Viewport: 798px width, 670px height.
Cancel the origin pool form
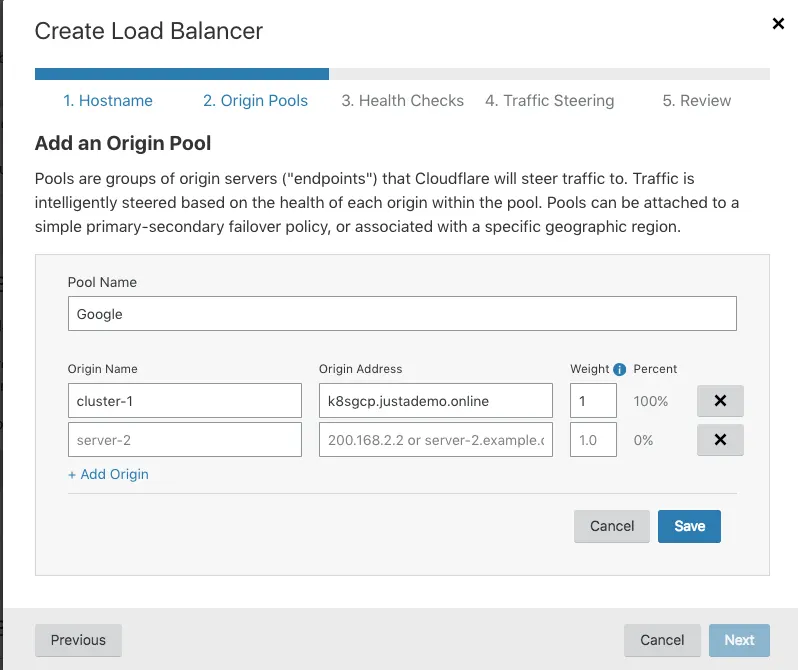(x=612, y=526)
